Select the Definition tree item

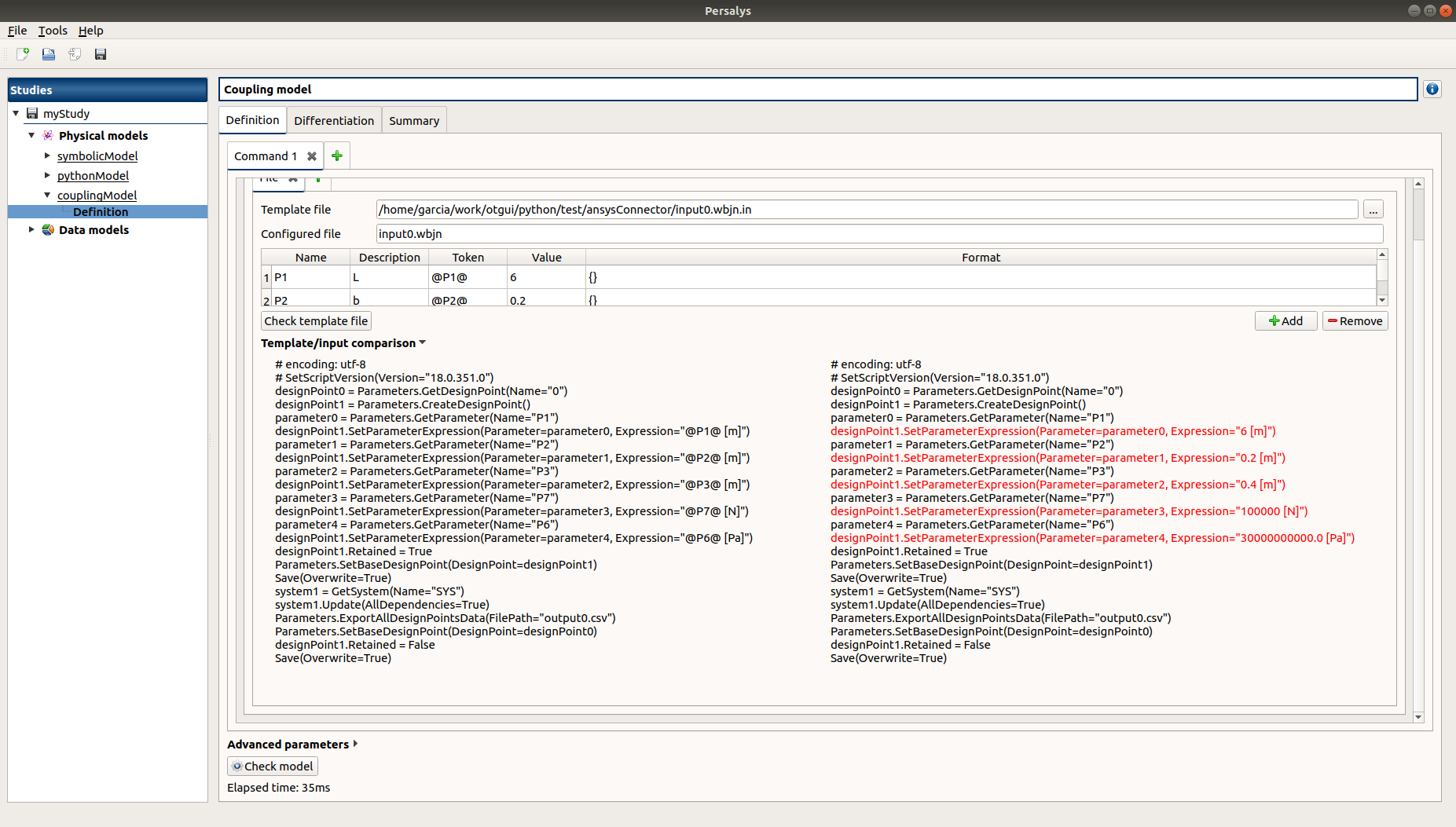coord(101,212)
